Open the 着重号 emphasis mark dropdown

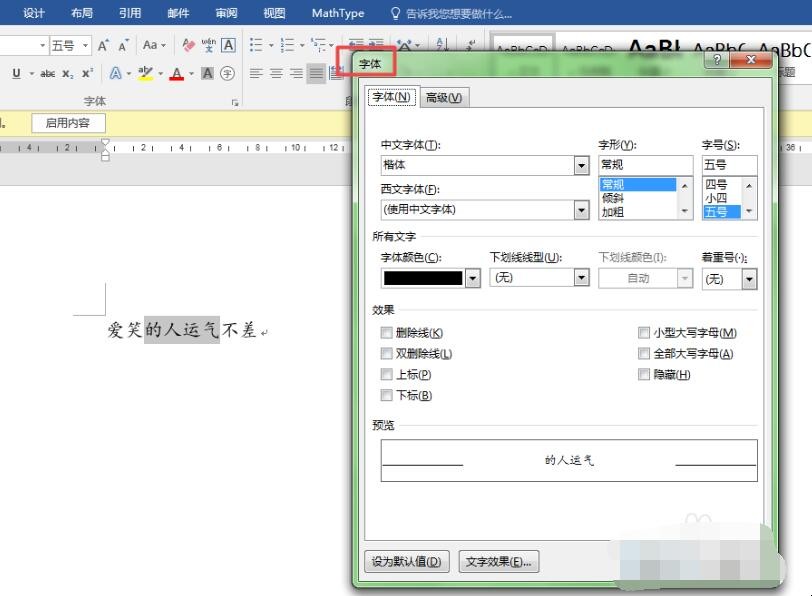point(749,280)
